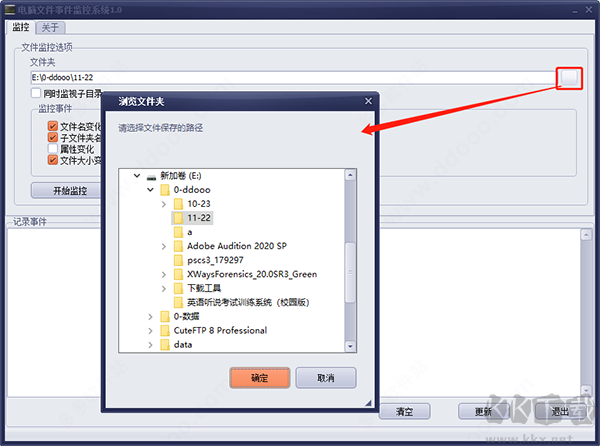Click the folder path input field
This screenshot has width=600, height=446.
[x=293, y=78]
